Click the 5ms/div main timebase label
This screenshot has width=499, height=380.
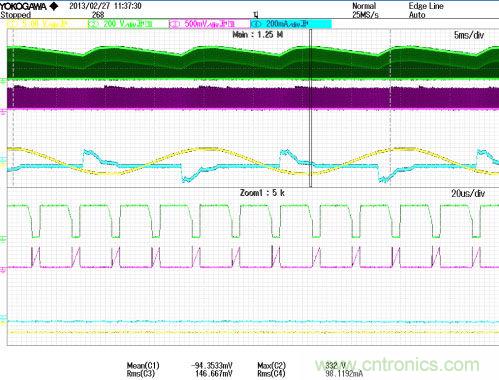pos(469,35)
